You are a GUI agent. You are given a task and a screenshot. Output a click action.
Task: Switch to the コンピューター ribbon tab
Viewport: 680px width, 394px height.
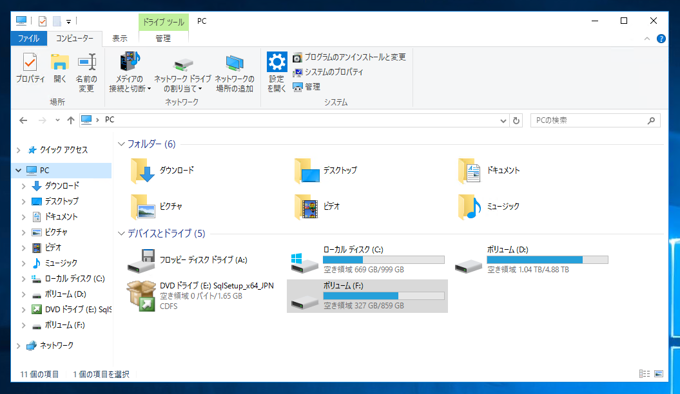click(x=75, y=39)
